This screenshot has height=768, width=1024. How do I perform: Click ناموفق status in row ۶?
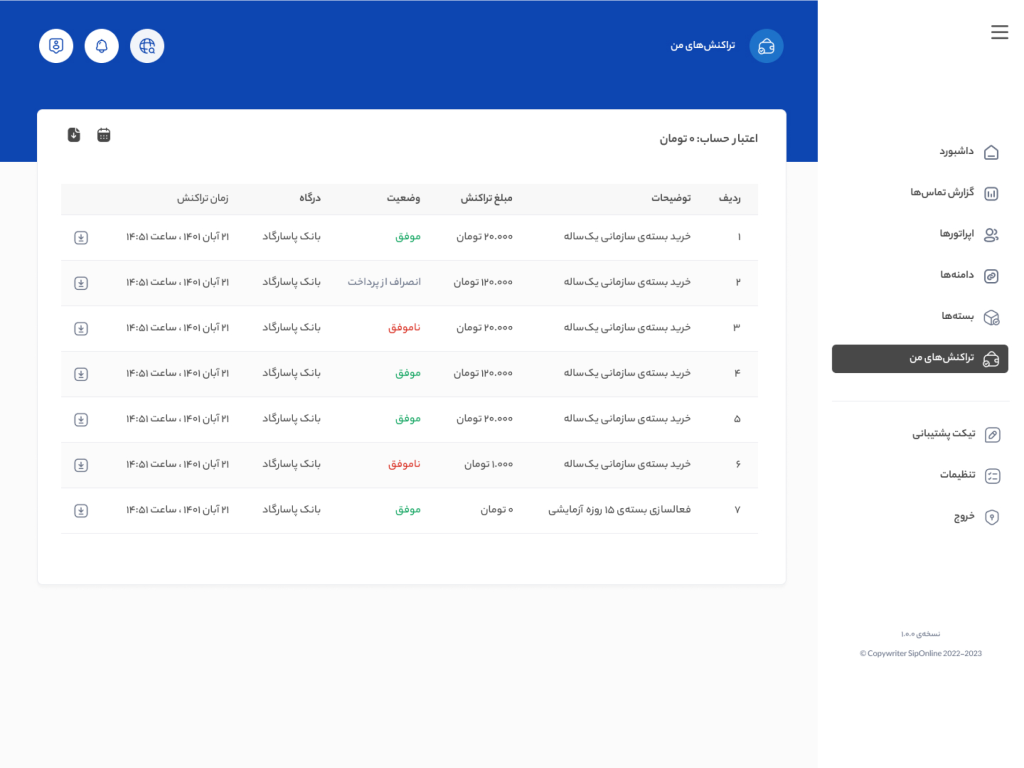tap(404, 464)
